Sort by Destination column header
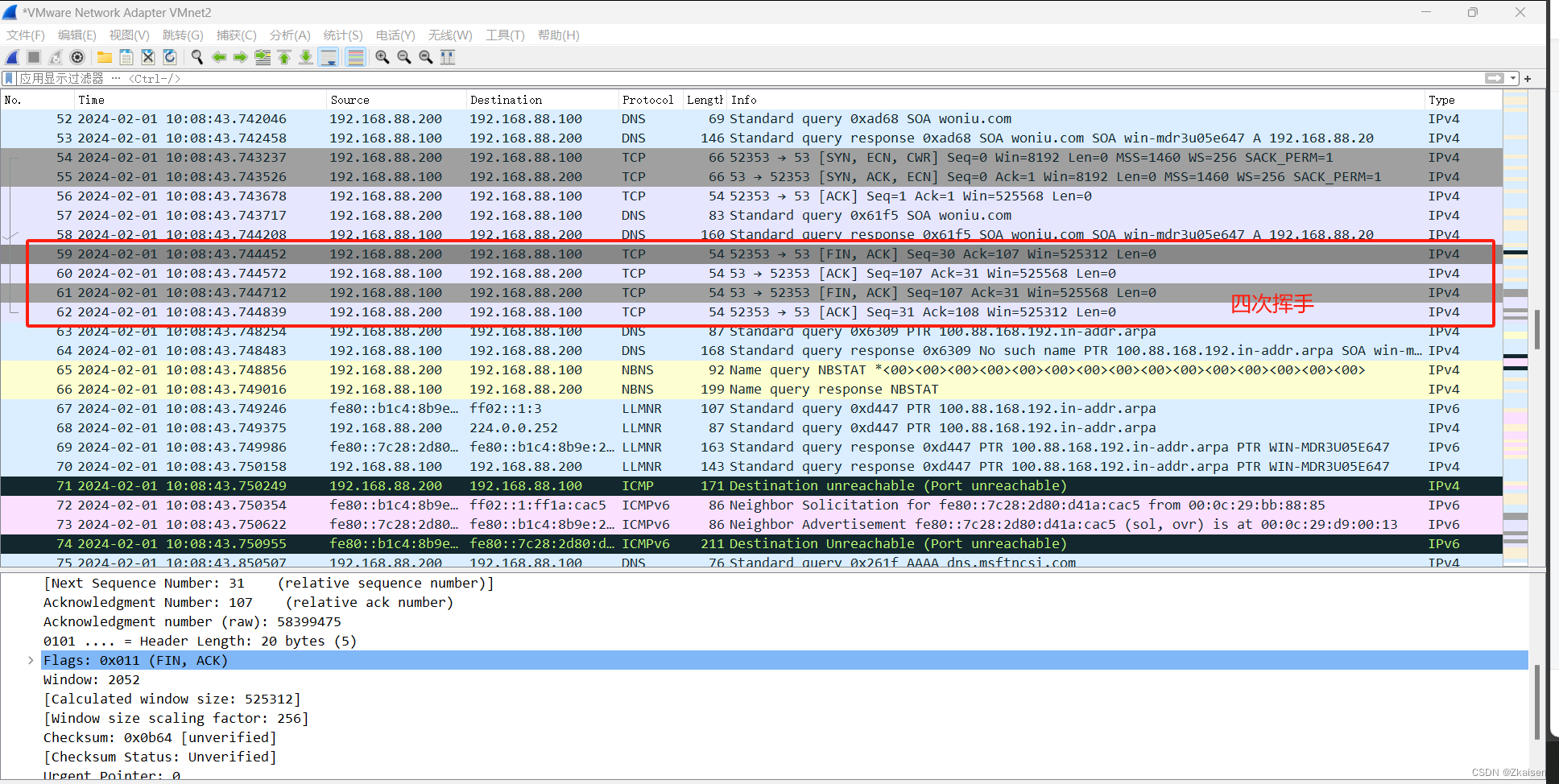Viewport: 1559px width, 784px height. 542,100
